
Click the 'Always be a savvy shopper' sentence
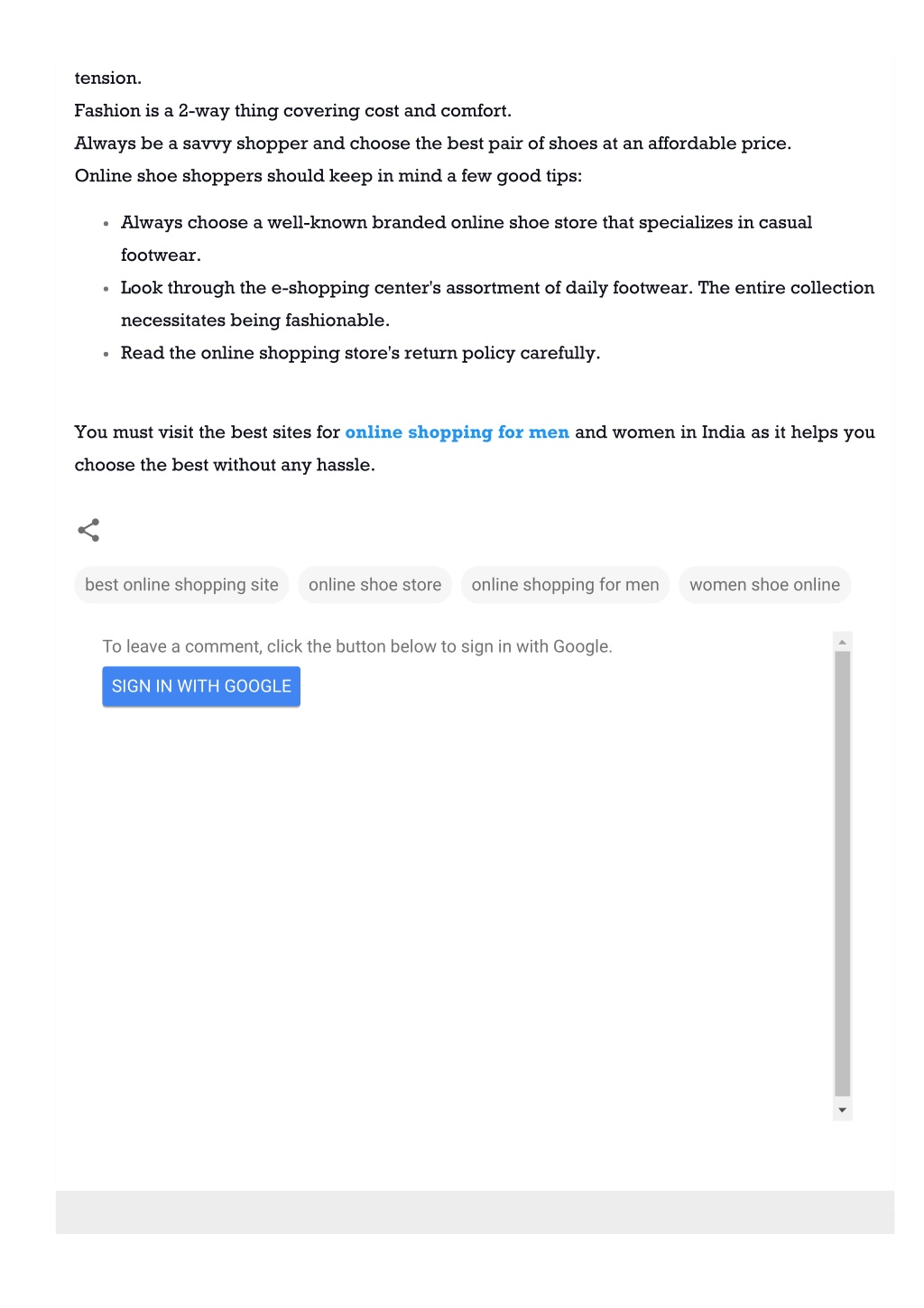433,144
